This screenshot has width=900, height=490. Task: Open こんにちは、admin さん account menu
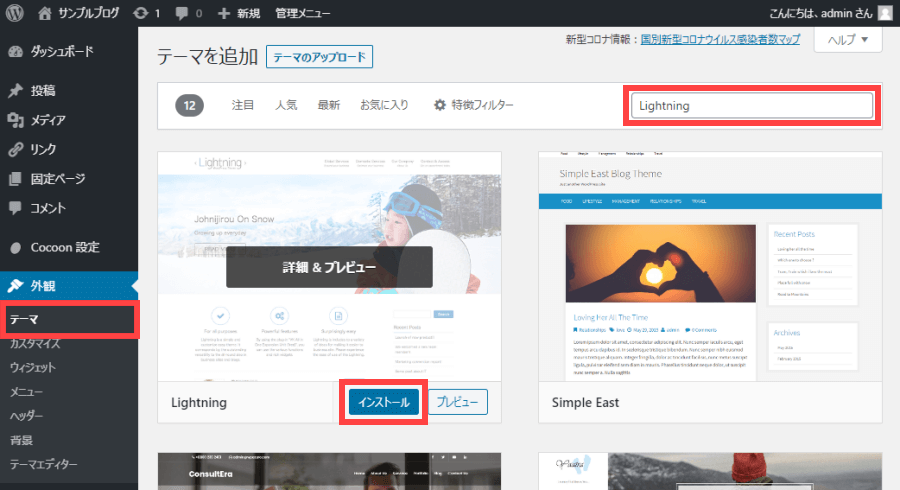820,13
